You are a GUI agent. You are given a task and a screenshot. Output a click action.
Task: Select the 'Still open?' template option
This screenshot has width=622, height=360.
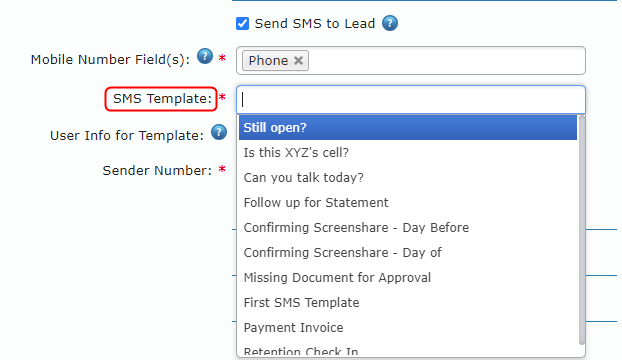click(x=408, y=128)
